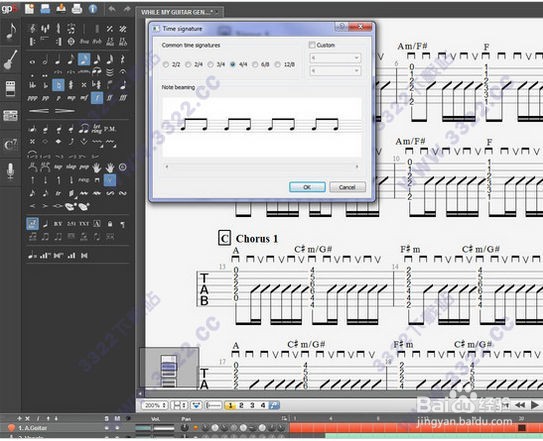Print the score via printer icon
Viewport: 543px width, 441px height.
[77, 9]
